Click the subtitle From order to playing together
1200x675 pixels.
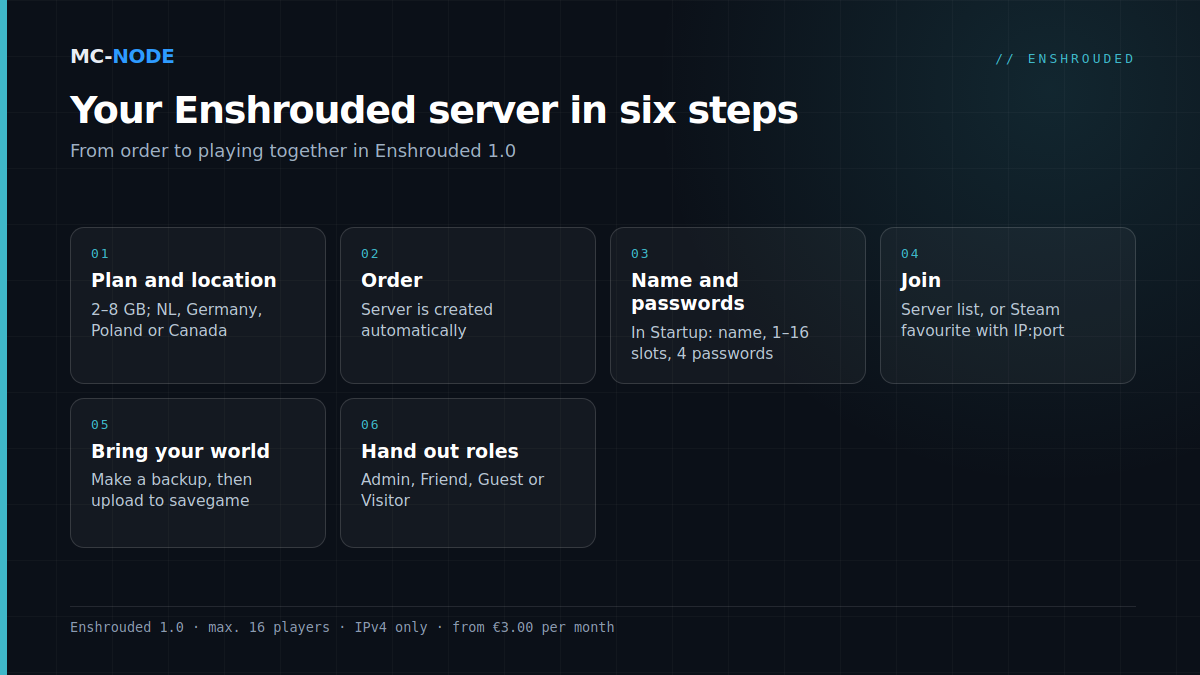[x=293, y=151]
